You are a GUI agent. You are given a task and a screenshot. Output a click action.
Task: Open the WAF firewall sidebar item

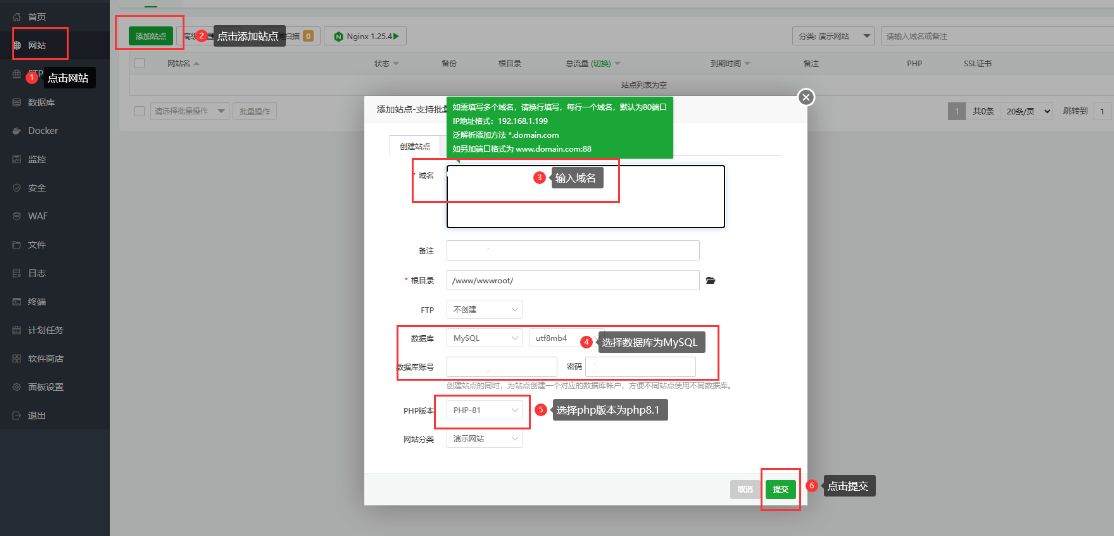tap(17, 216)
